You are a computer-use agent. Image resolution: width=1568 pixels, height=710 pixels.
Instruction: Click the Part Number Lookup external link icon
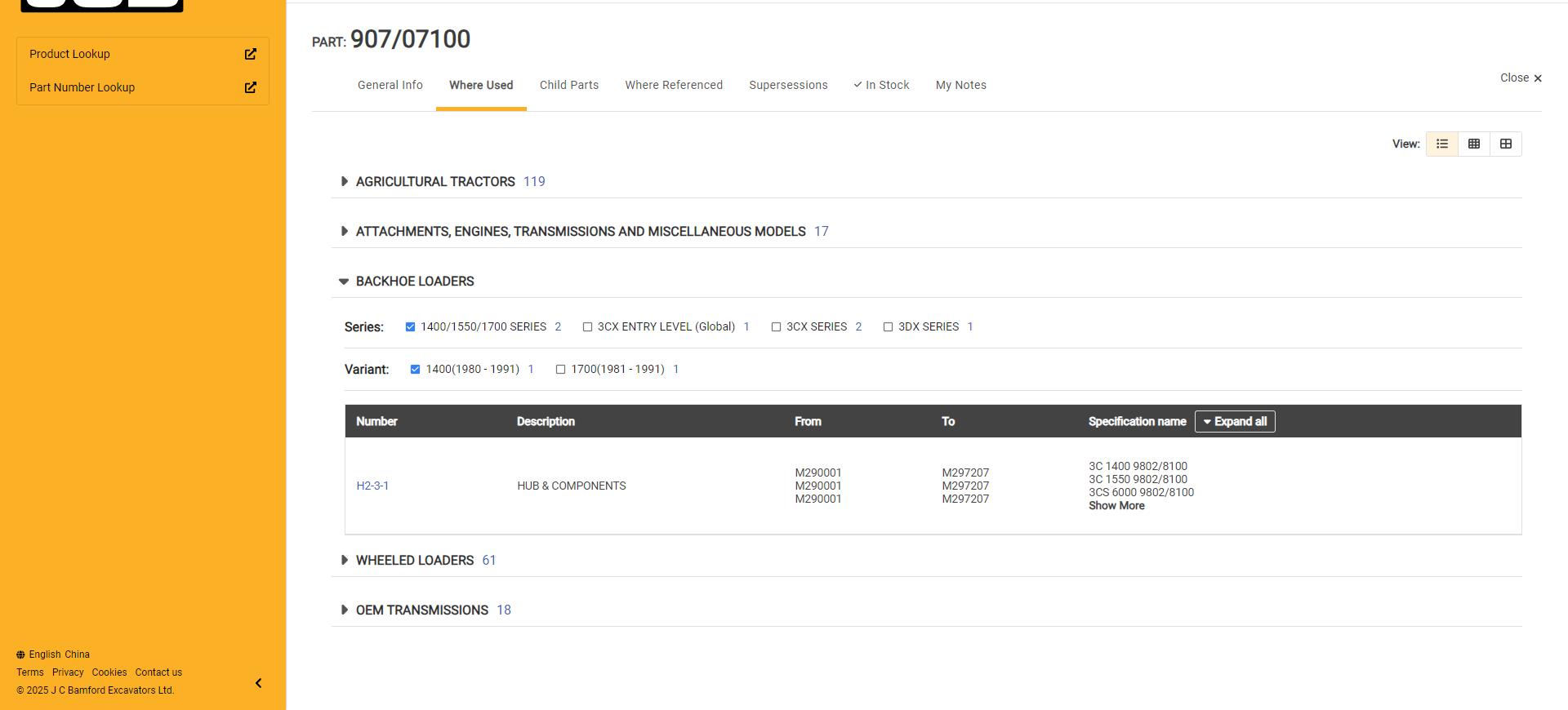tap(251, 87)
